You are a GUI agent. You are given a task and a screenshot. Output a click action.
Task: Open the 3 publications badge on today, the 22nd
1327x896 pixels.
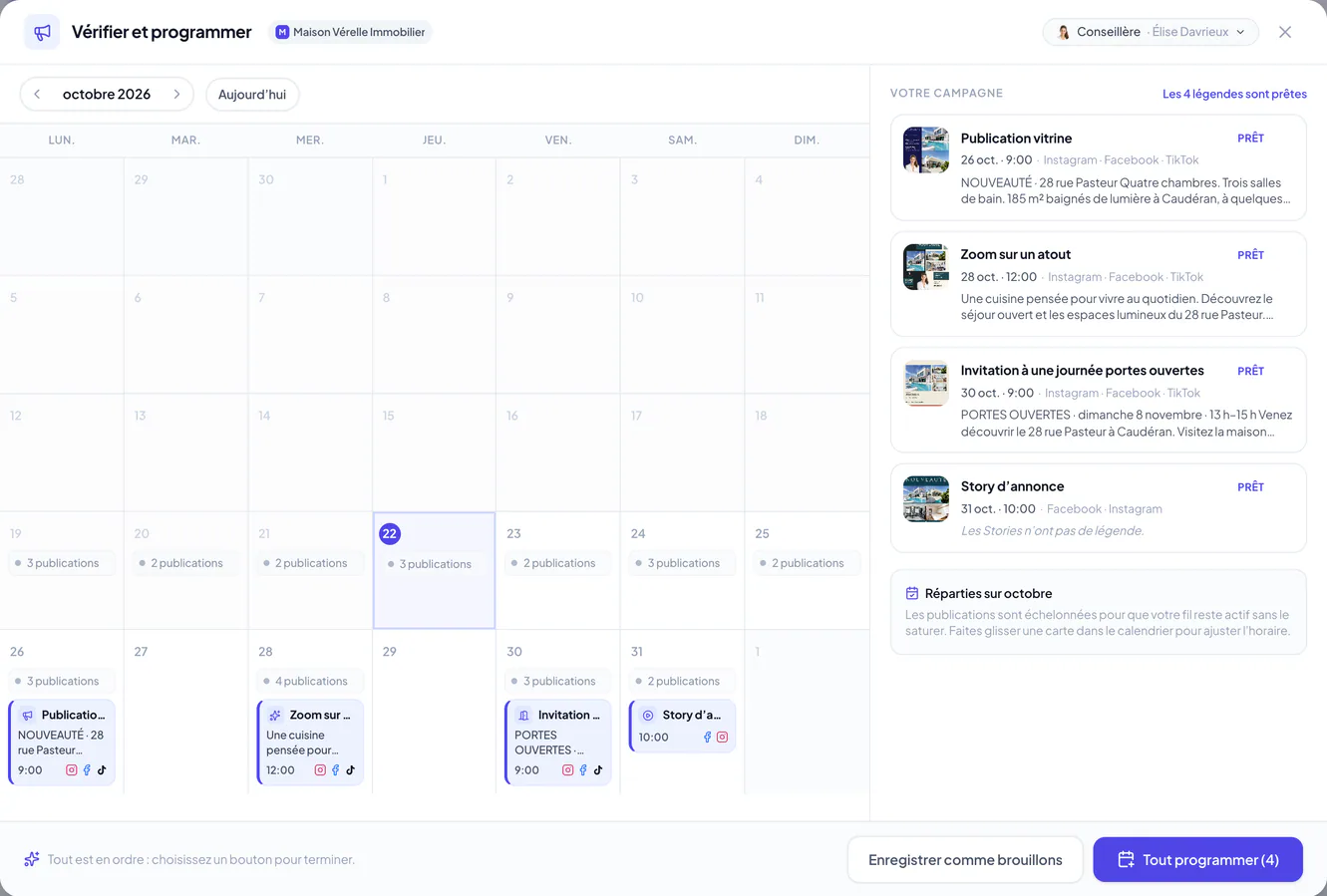tap(434, 564)
